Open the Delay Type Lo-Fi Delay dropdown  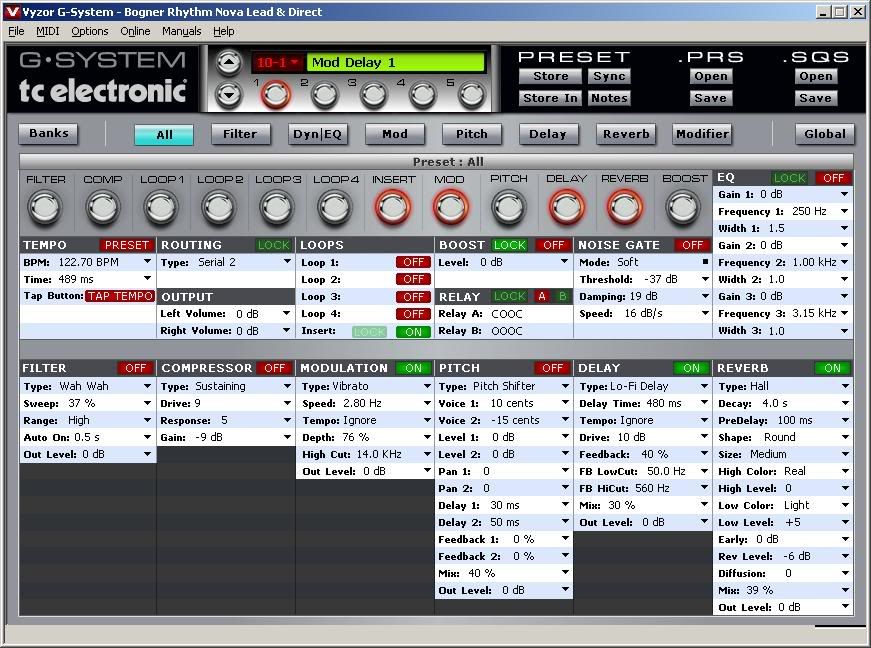coord(704,386)
